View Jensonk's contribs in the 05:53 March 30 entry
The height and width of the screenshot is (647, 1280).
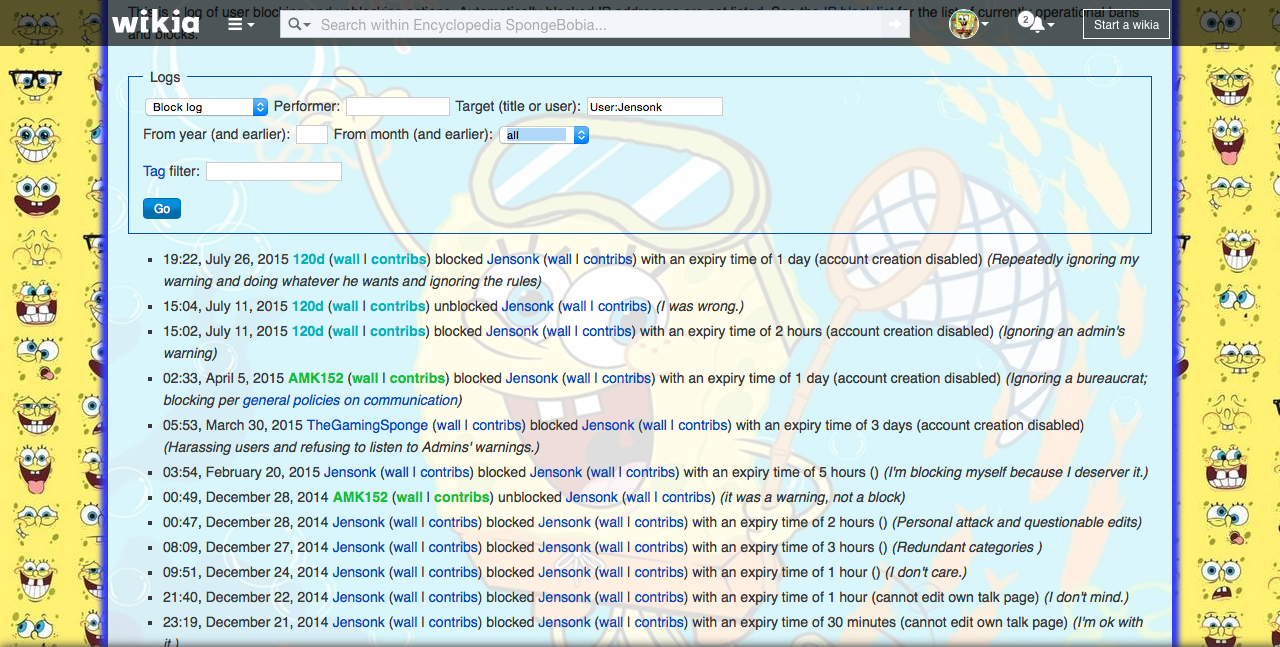[x=703, y=425]
